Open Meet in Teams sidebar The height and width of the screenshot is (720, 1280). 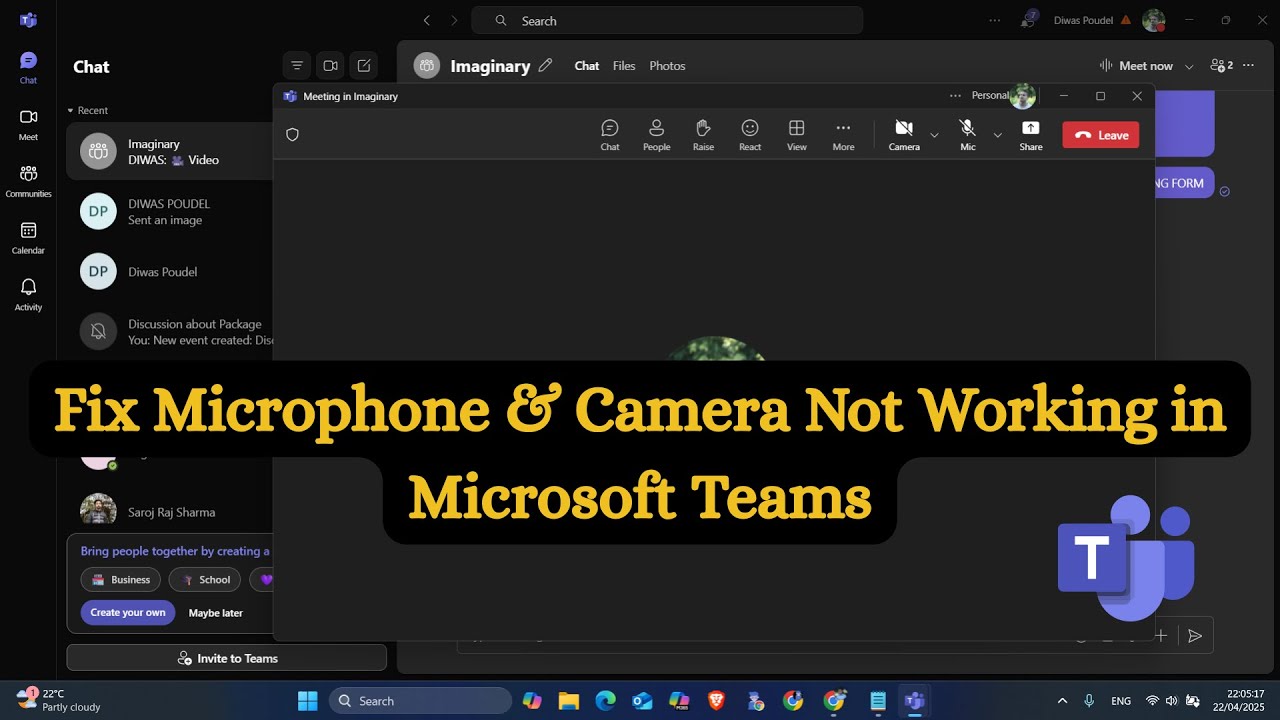pos(28,124)
